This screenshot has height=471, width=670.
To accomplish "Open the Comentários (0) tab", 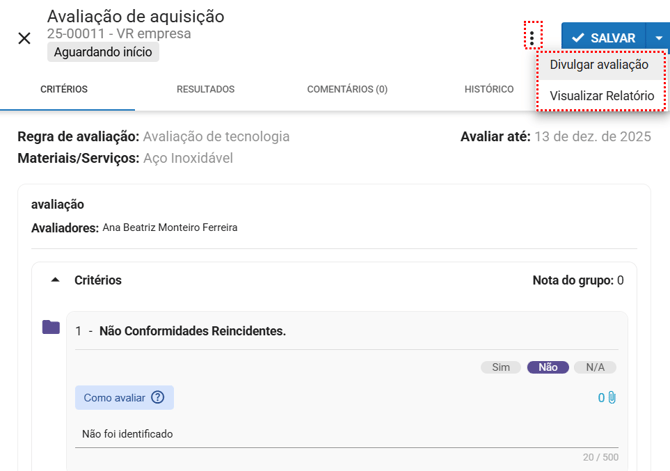I will [x=347, y=90].
